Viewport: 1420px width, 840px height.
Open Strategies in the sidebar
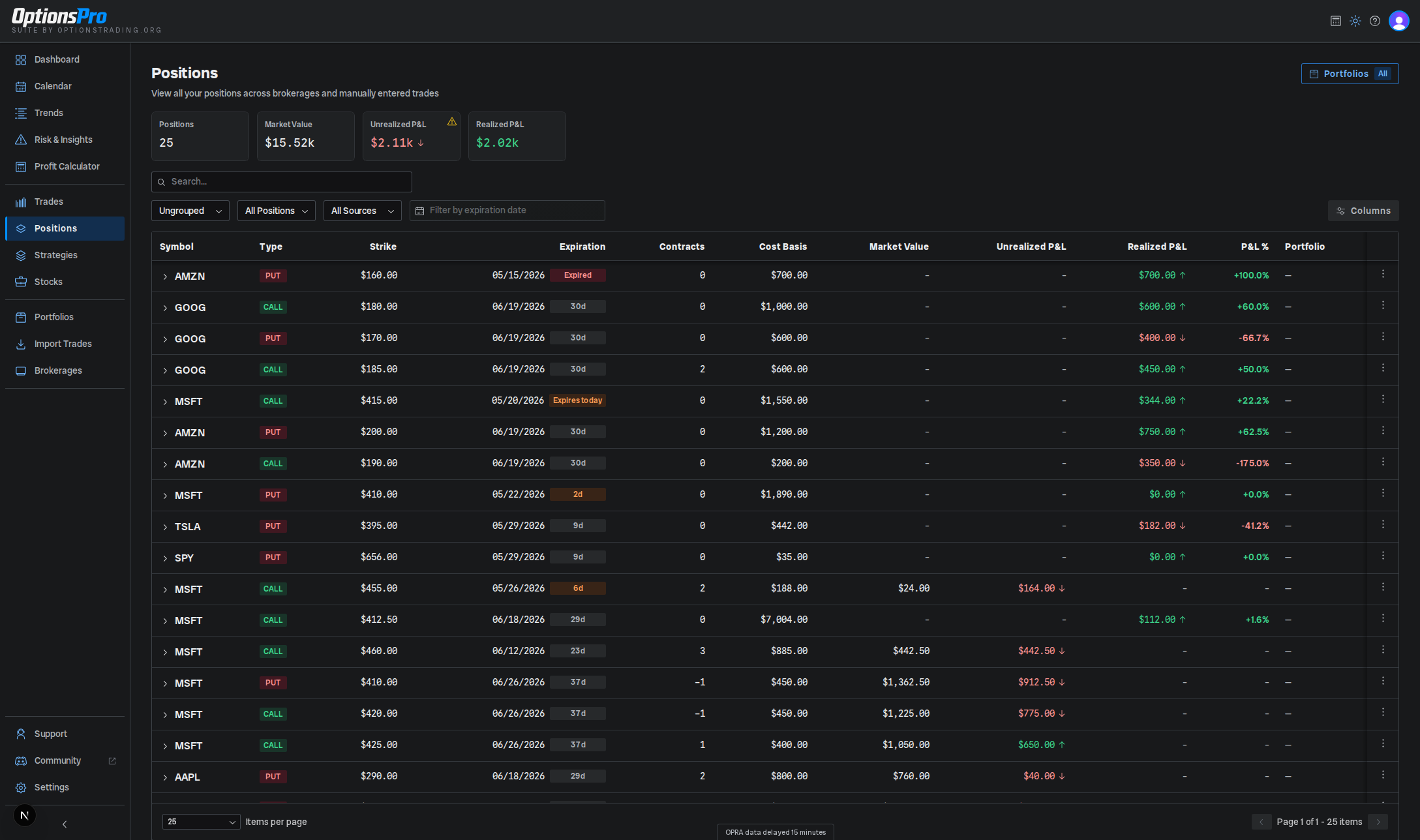point(65,255)
